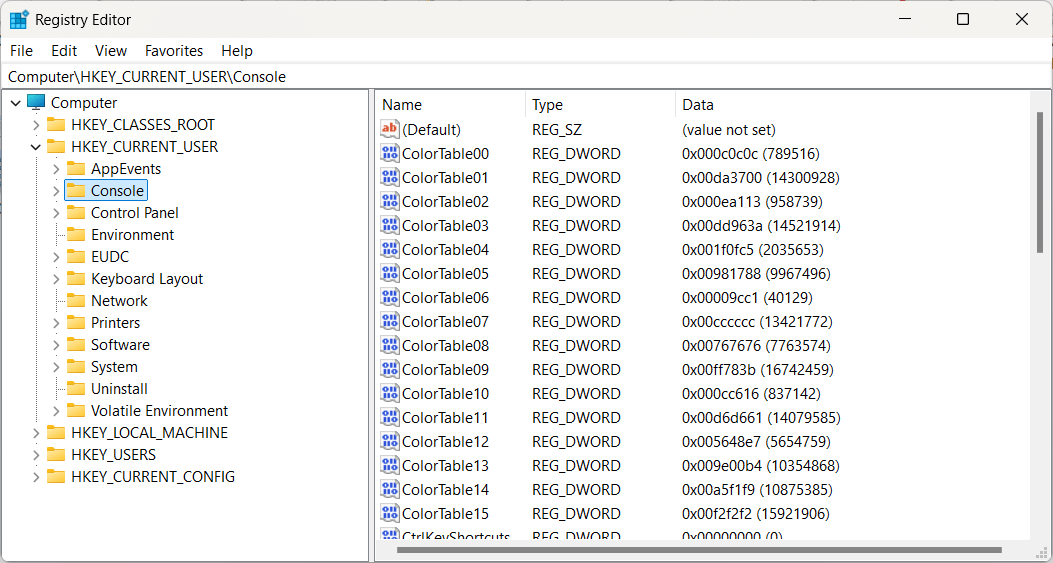This screenshot has height=563, width=1053.
Task: Click the HKEY_LOCAL_MACHINE folder icon
Action: pyautogui.click(x=56, y=433)
